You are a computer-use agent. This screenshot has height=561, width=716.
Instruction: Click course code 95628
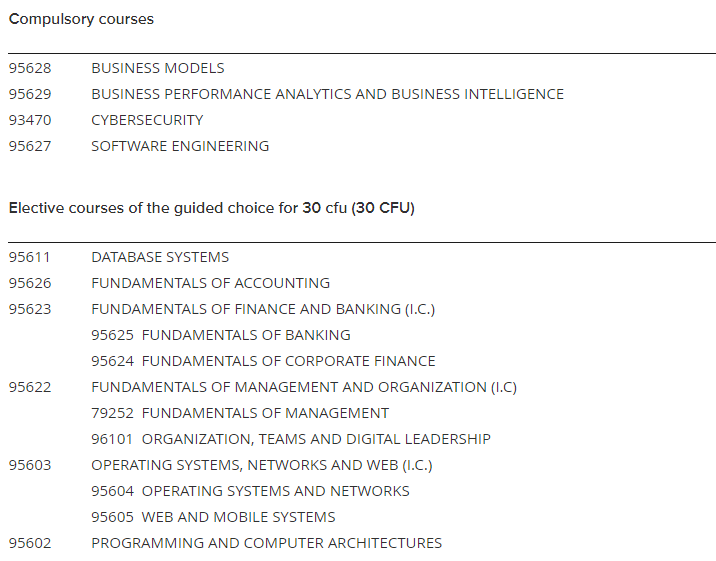click(x=30, y=68)
